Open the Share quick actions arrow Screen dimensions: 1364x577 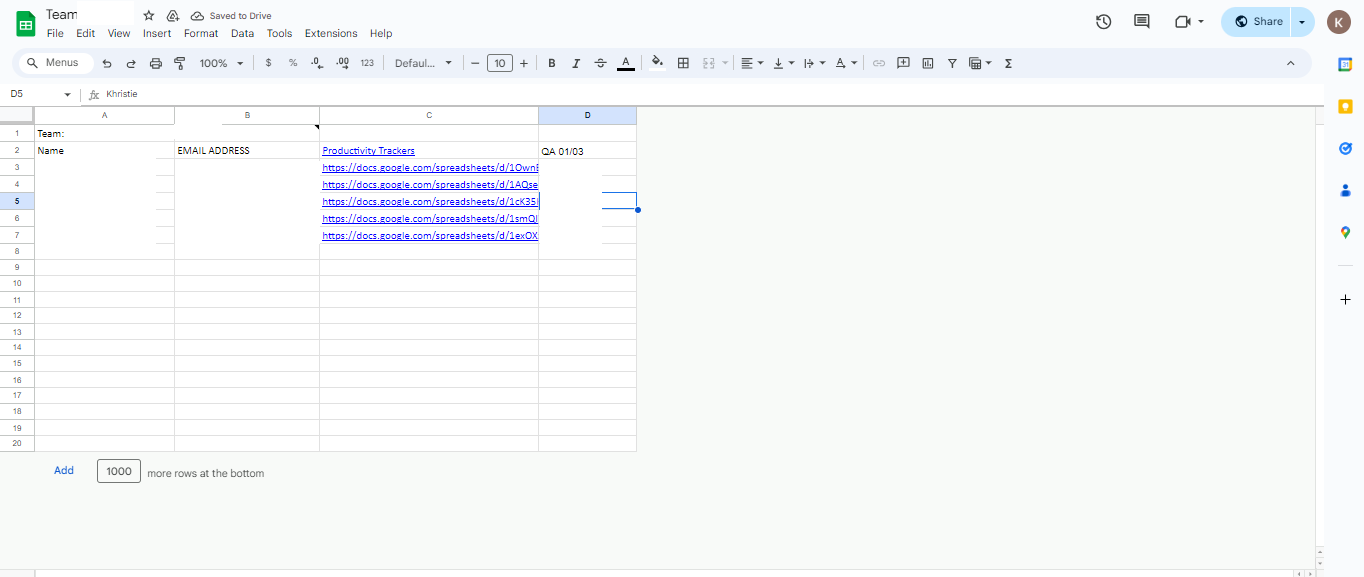(1302, 21)
